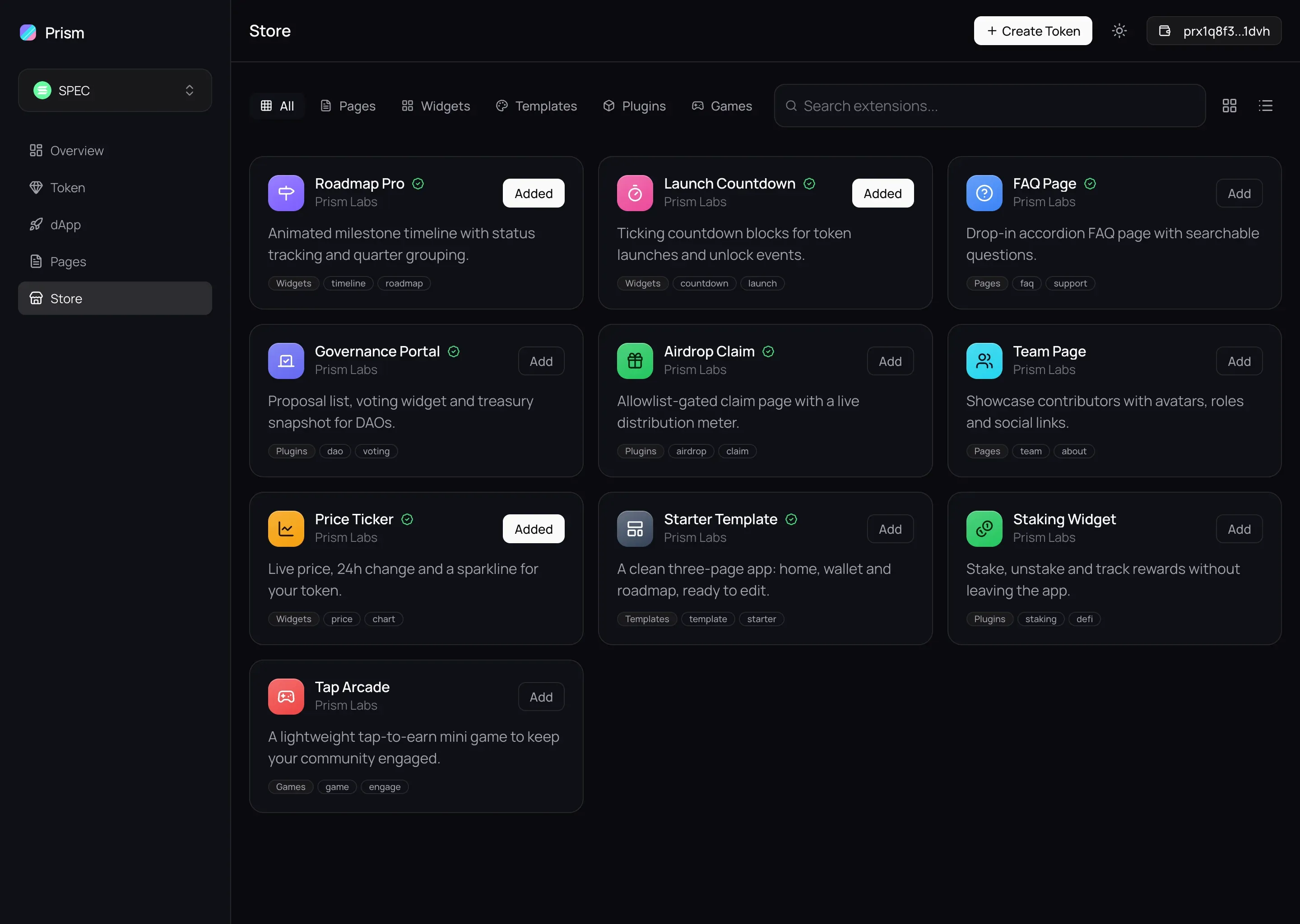Click Airdrop Claim verified badge icon
The height and width of the screenshot is (924, 1300).
point(768,351)
